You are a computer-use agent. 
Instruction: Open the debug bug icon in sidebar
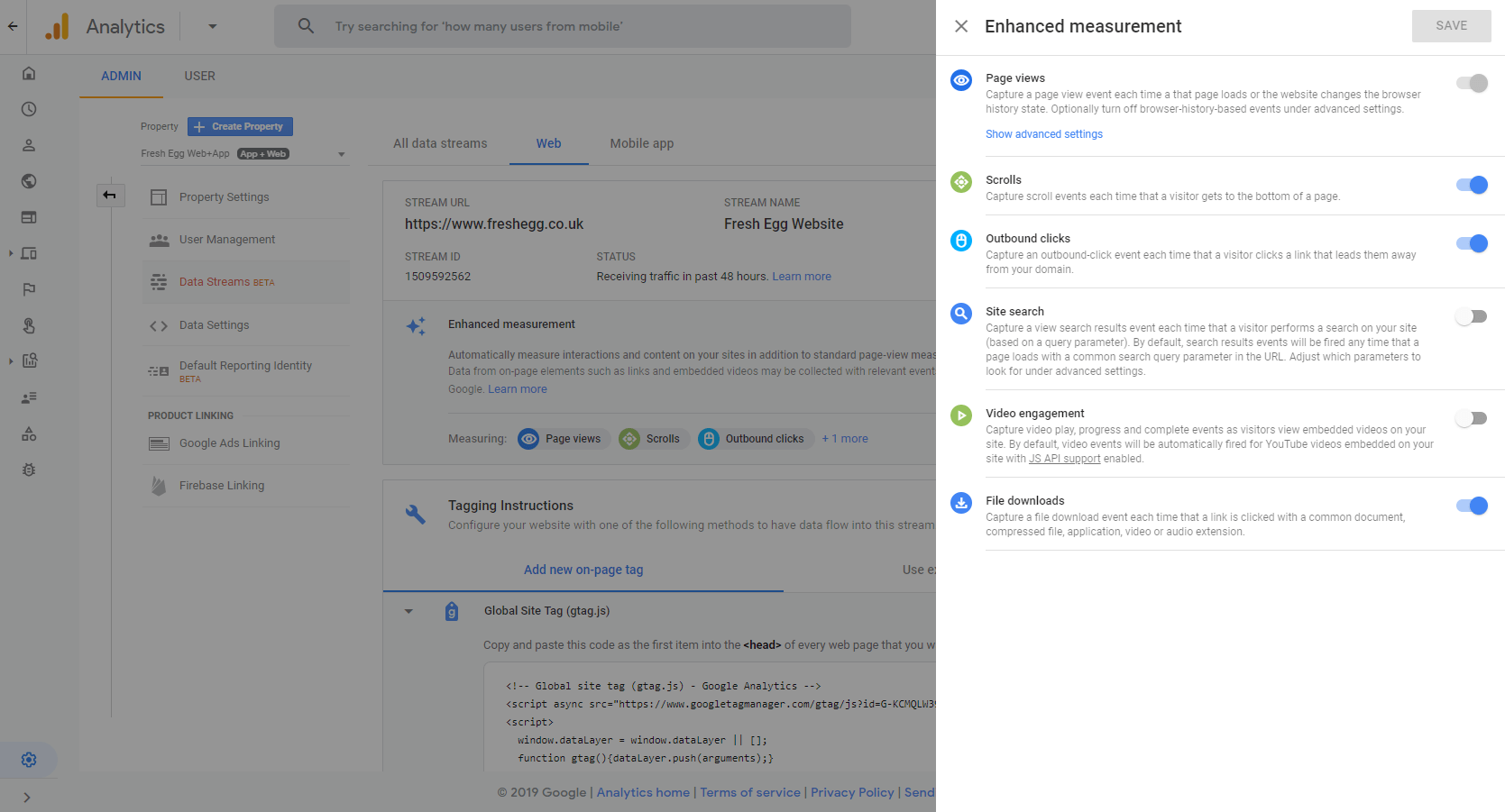(29, 470)
